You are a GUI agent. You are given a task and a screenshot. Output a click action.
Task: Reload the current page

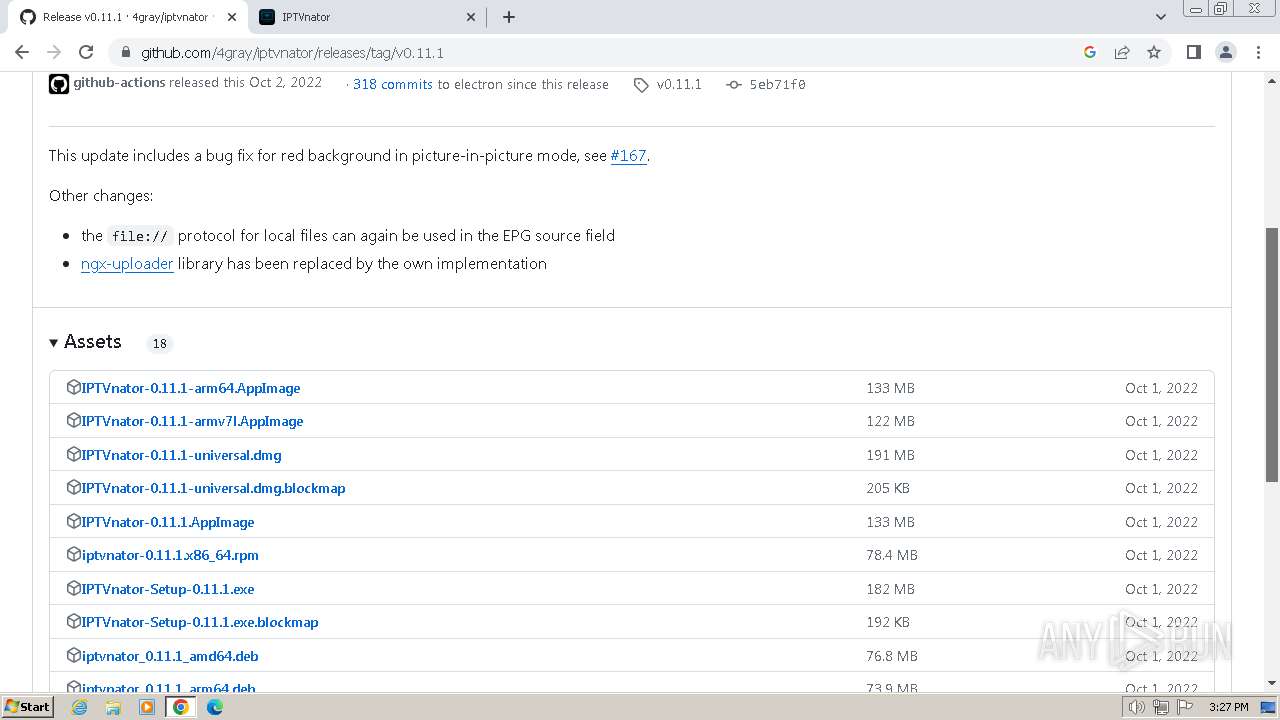click(86, 52)
